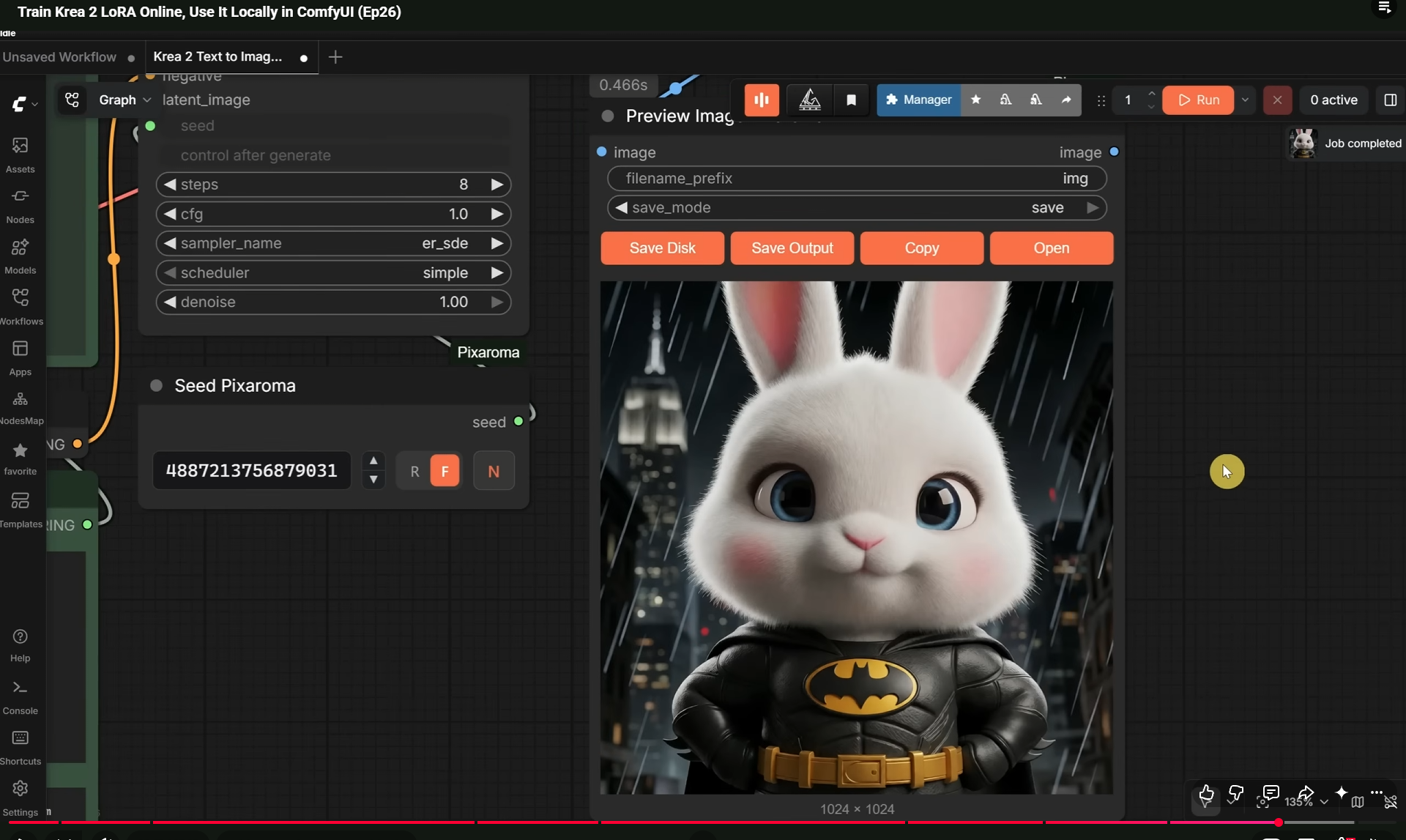Open the favorite star panel in sidebar
The width and height of the screenshot is (1406, 840).
pos(21,458)
